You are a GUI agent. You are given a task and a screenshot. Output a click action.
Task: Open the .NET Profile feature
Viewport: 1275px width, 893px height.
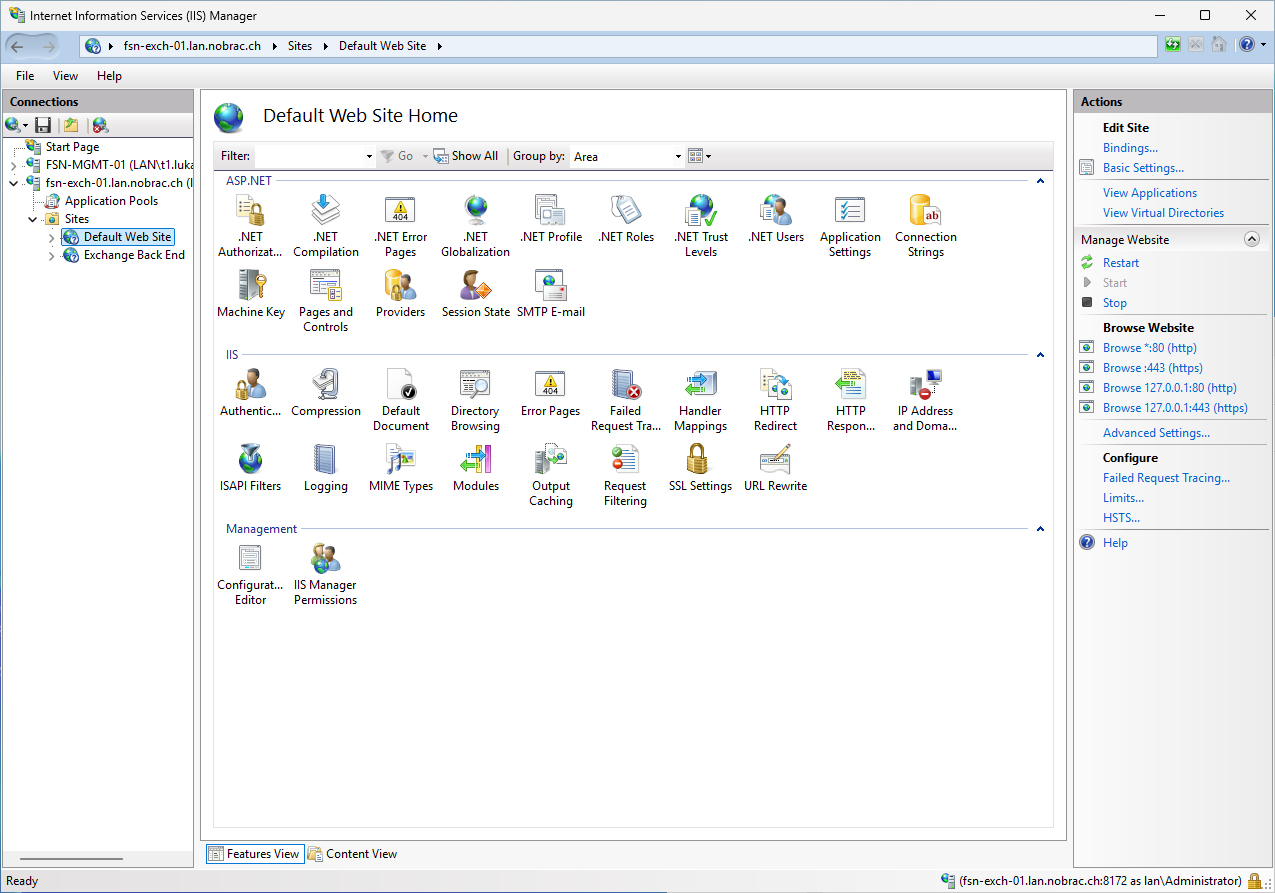551,219
